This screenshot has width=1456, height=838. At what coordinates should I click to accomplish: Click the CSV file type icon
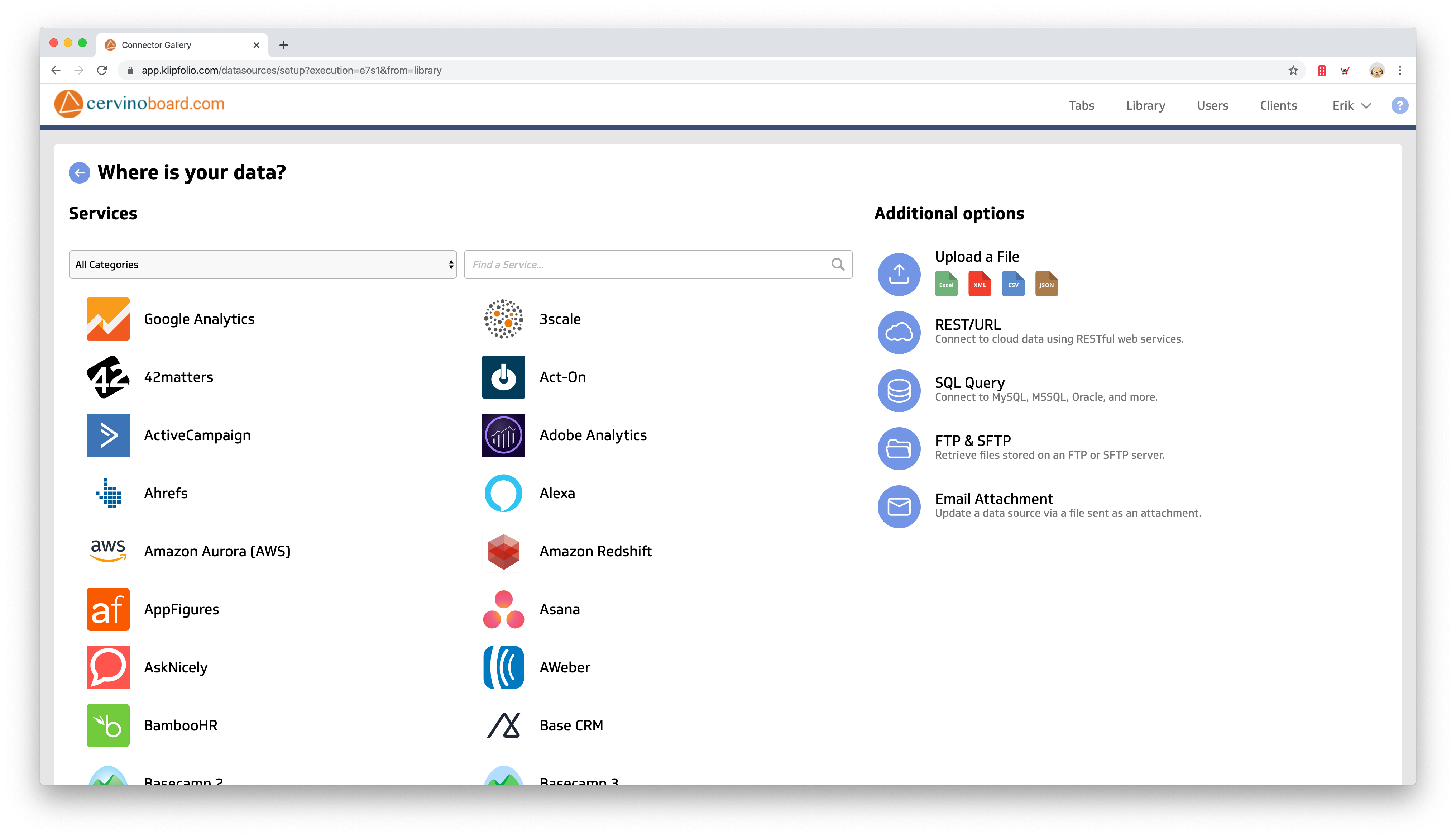coord(1012,283)
